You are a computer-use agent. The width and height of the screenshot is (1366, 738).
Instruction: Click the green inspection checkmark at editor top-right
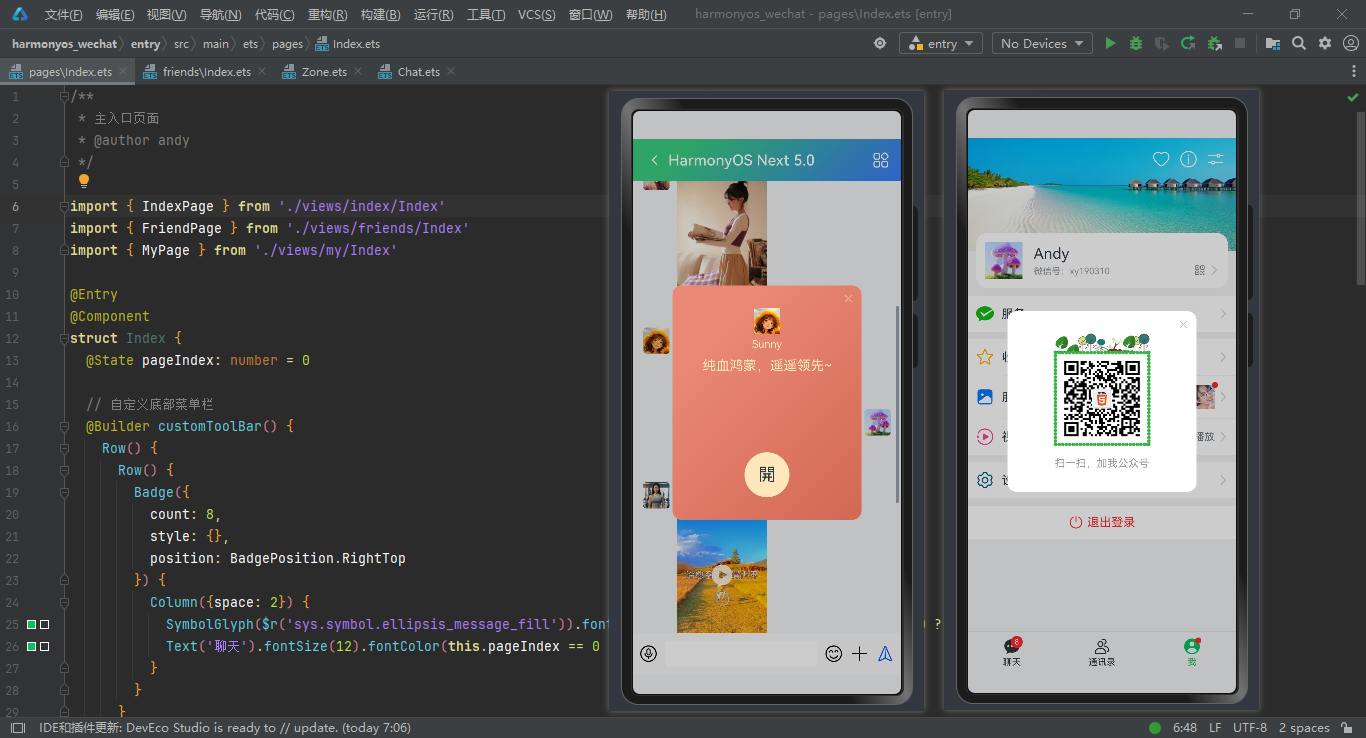tap(1353, 97)
